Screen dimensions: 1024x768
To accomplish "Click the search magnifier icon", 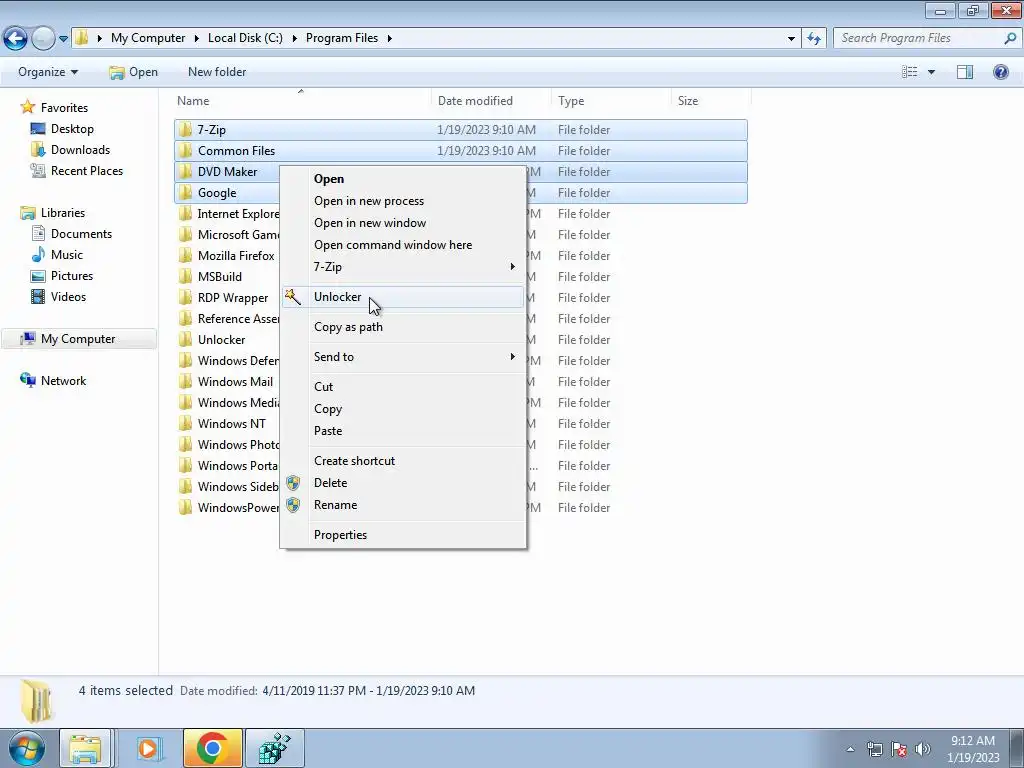I will 1010,38.
